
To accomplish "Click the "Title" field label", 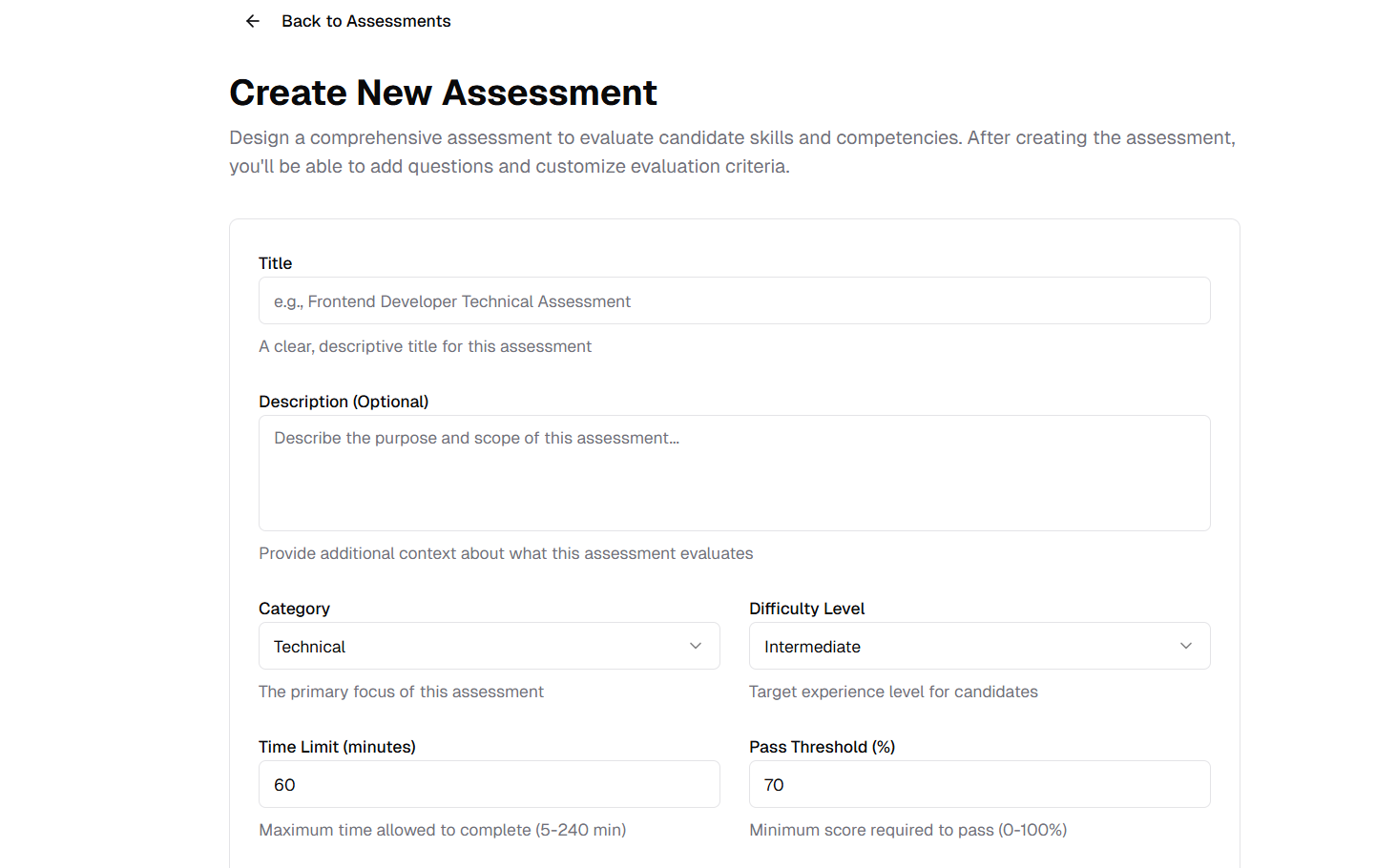I will tap(275, 263).
